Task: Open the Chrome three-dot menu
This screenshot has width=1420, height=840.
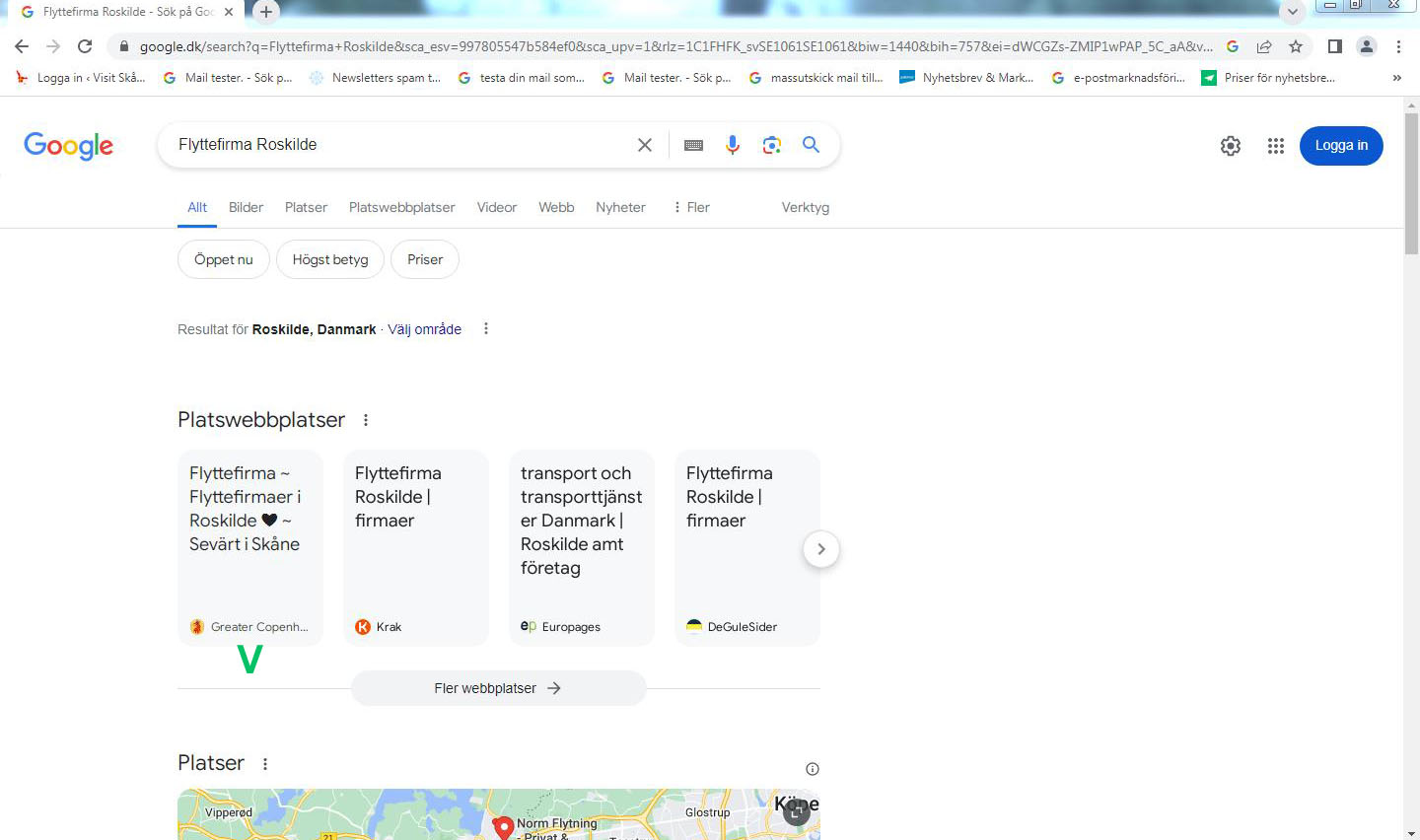Action: (x=1398, y=46)
